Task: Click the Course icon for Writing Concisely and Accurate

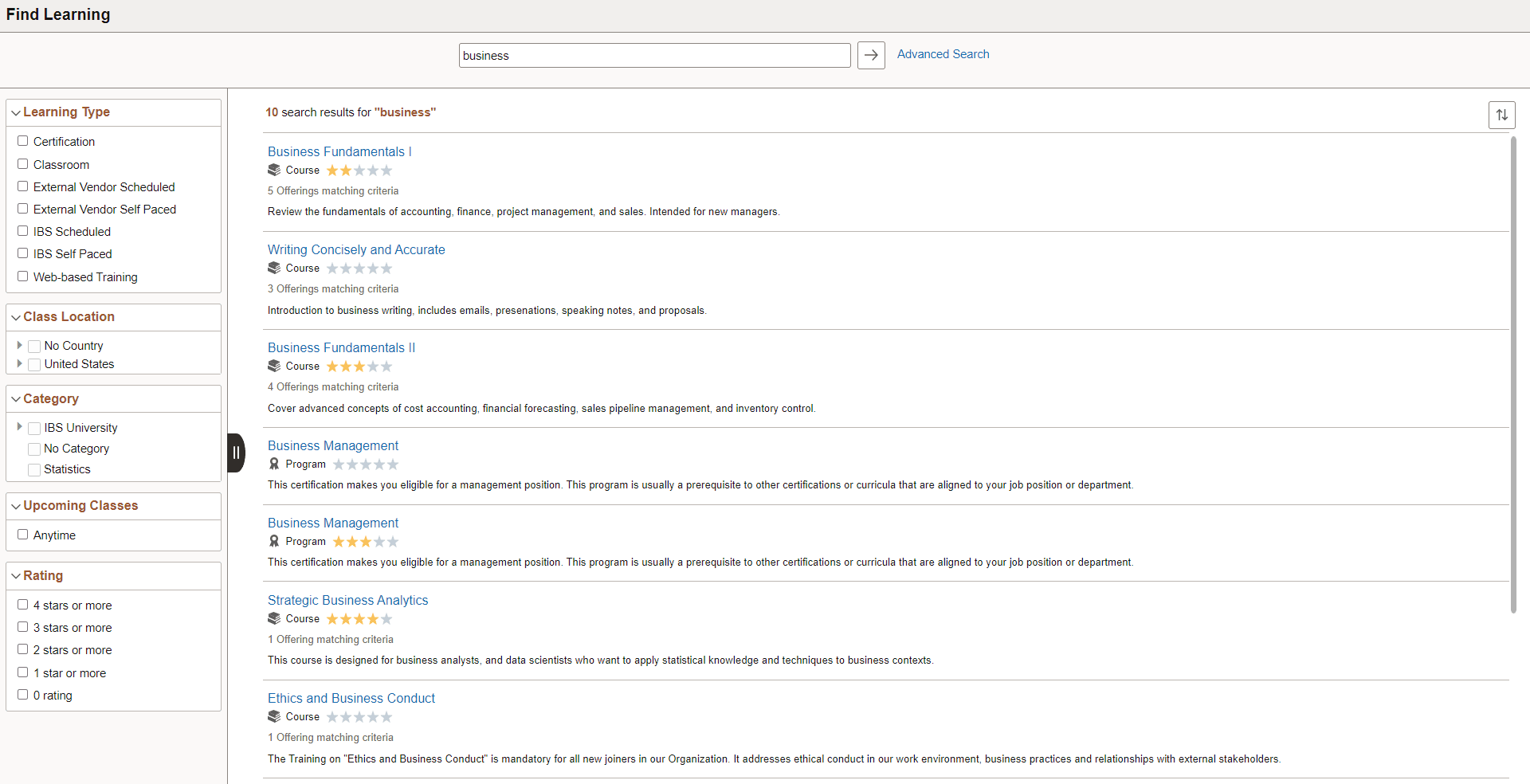Action: pos(274,268)
